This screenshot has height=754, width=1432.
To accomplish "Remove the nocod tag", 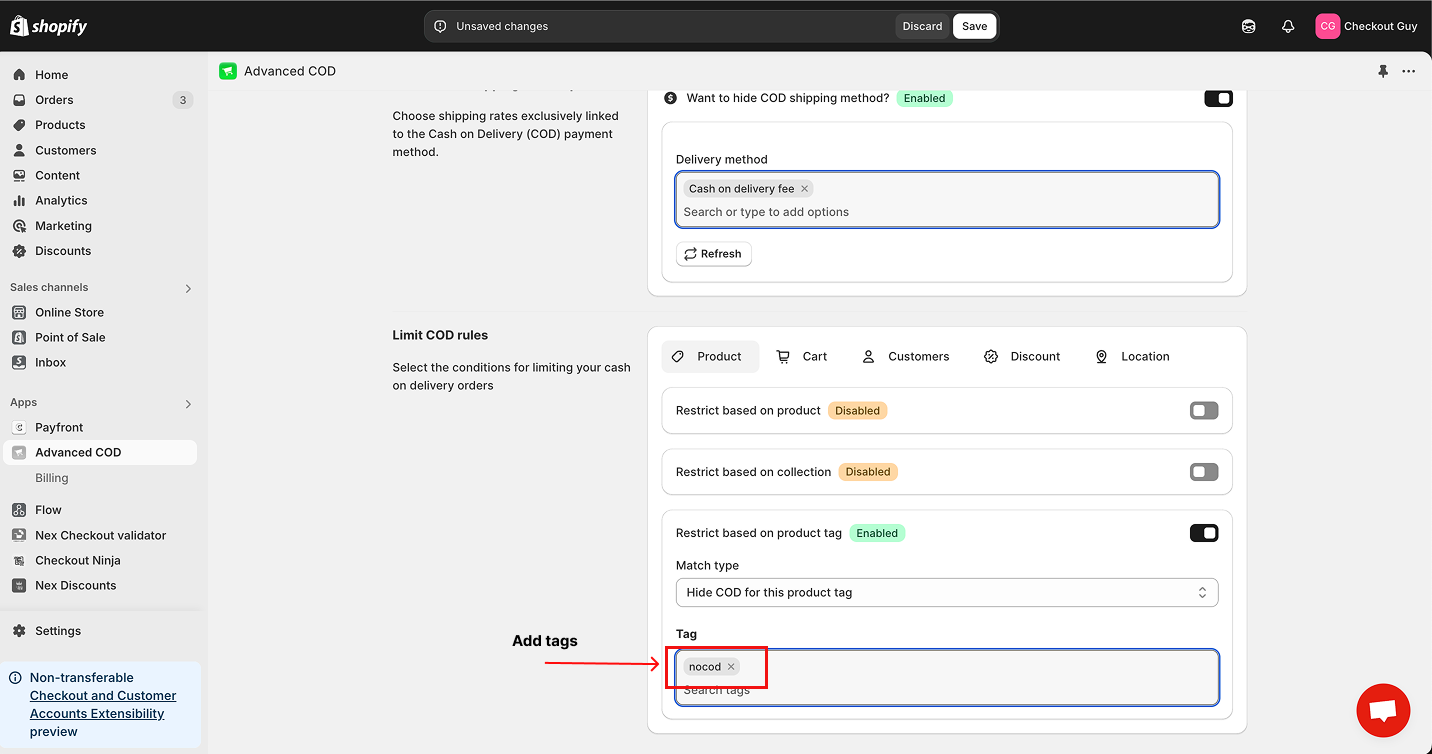I will (731, 667).
